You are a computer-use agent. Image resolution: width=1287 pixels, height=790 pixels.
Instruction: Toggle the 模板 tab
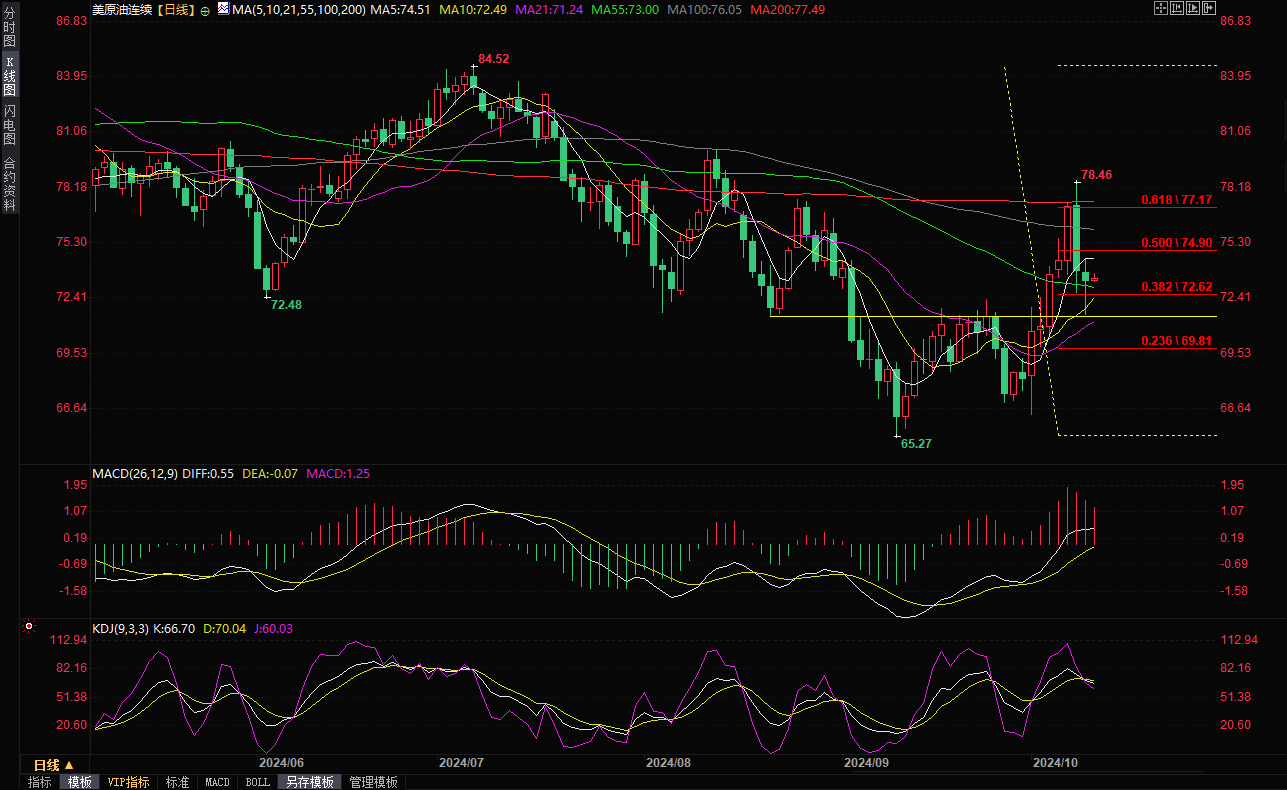click(79, 782)
